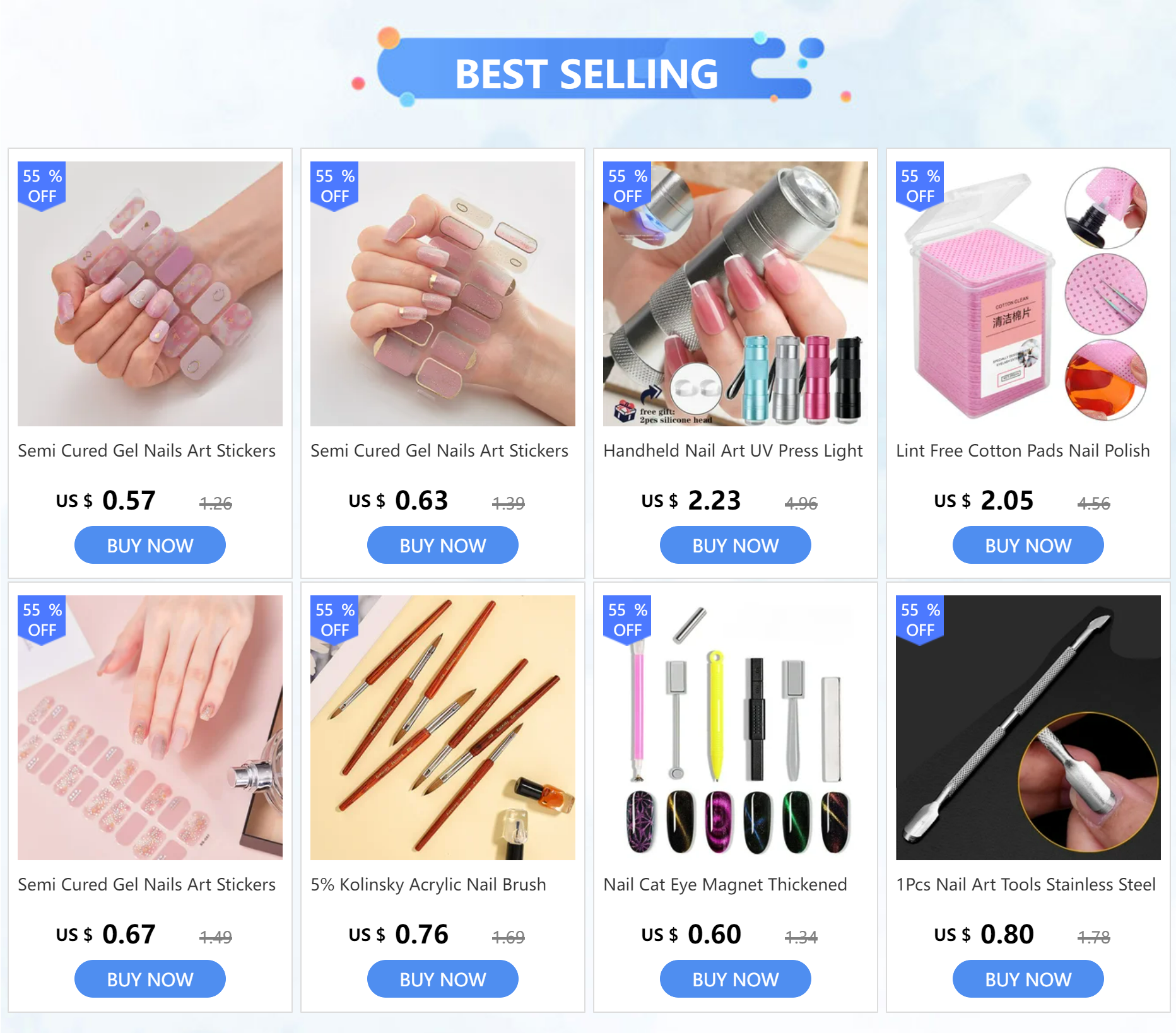Image resolution: width=1176 pixels, height=1033 pixels.
Task: Open the gel stickers image priced at 0.63
Action: [x=443, y=294]
